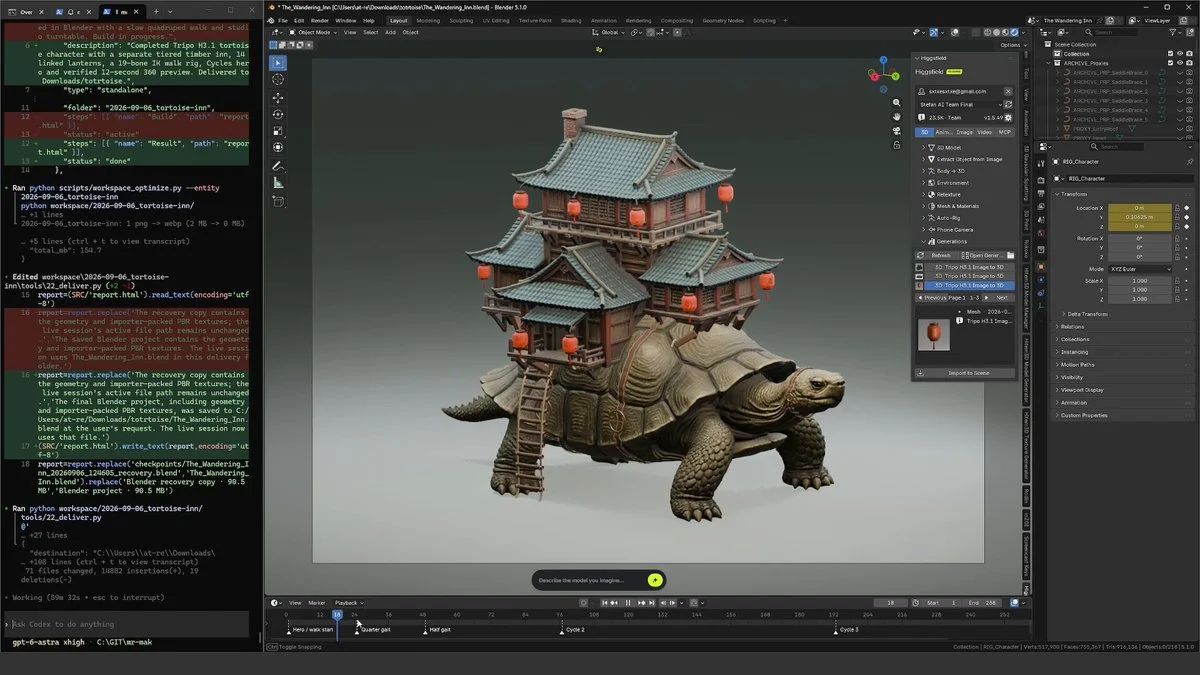Activate the Scale tool

coord(278,131)
